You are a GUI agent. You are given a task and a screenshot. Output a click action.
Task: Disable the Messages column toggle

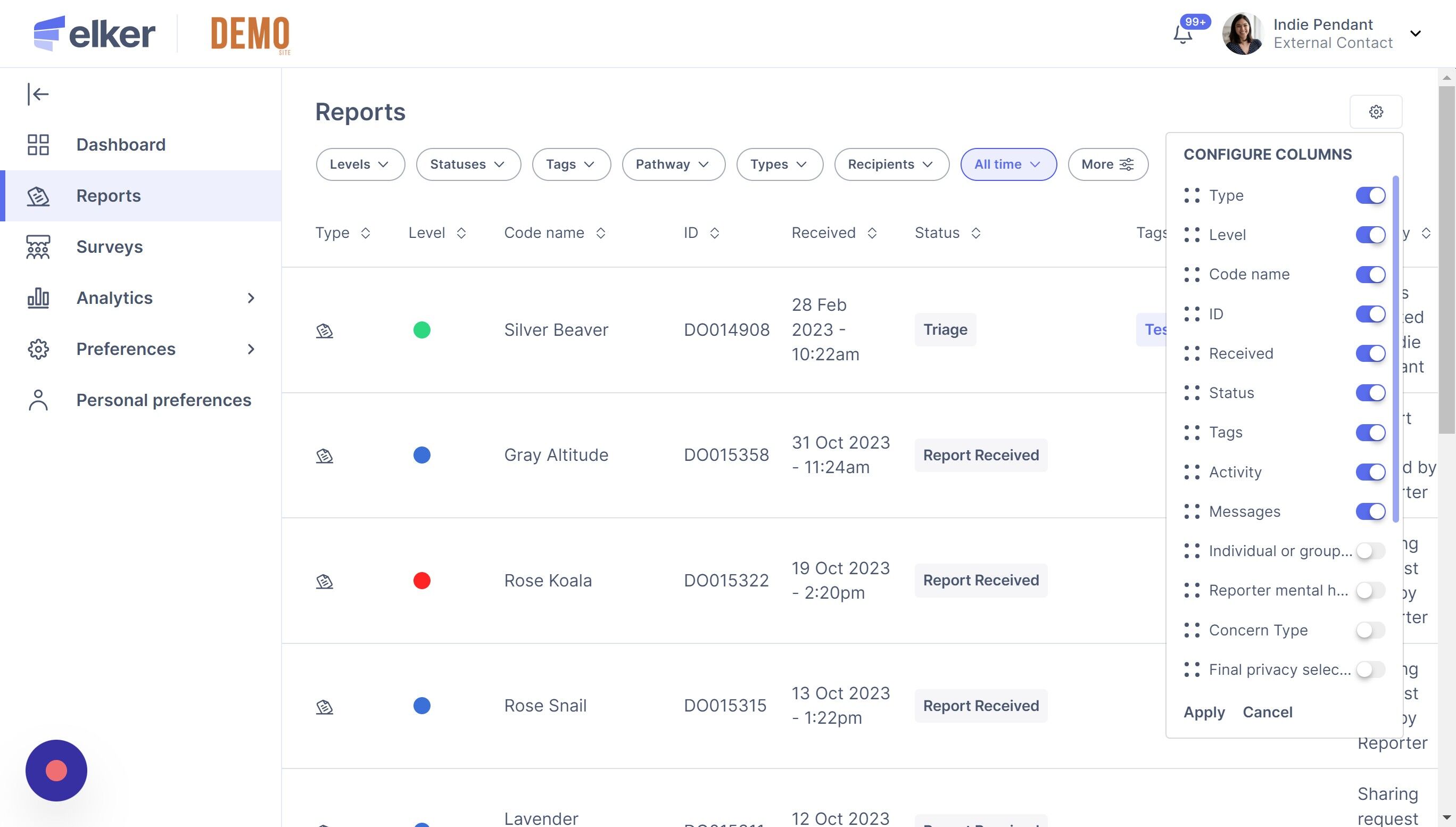coord(1370,511)
